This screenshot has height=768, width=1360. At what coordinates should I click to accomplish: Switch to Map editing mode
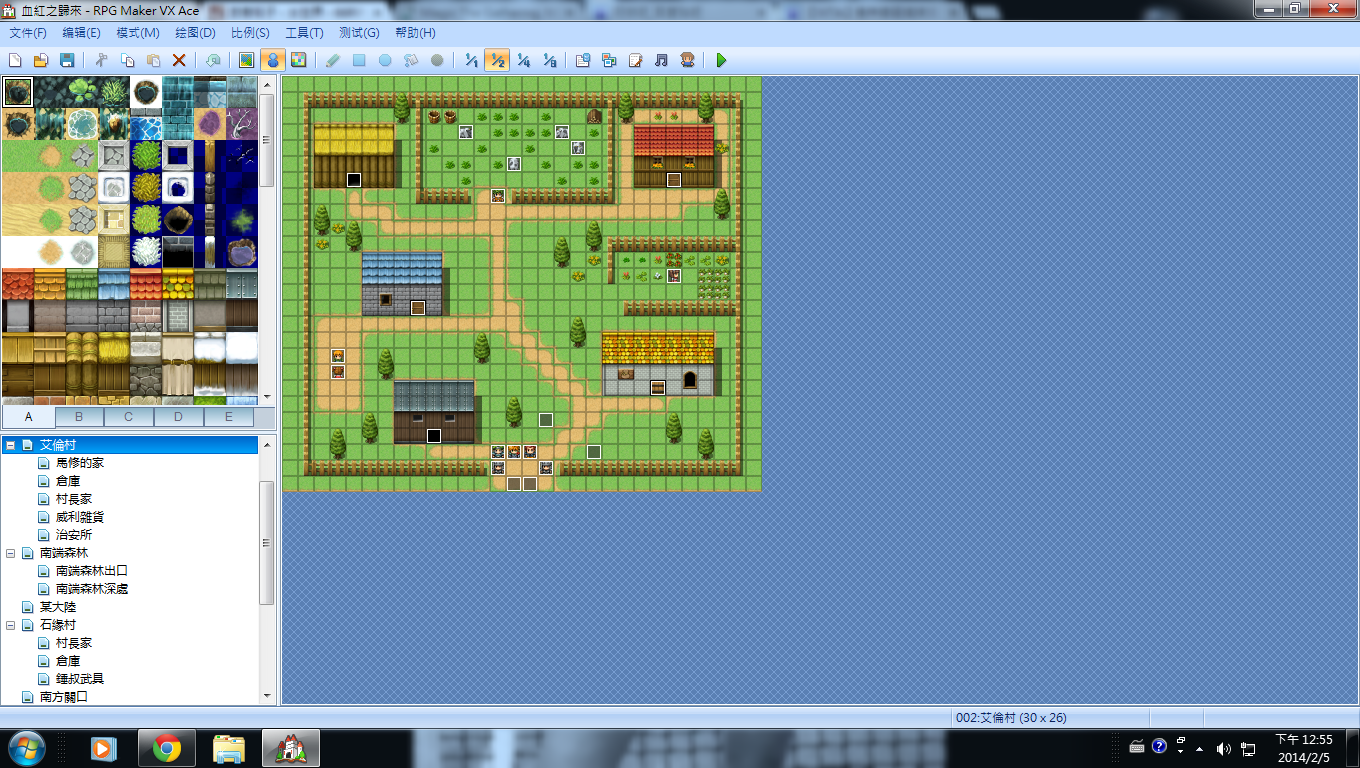click(x=246, y=60)
